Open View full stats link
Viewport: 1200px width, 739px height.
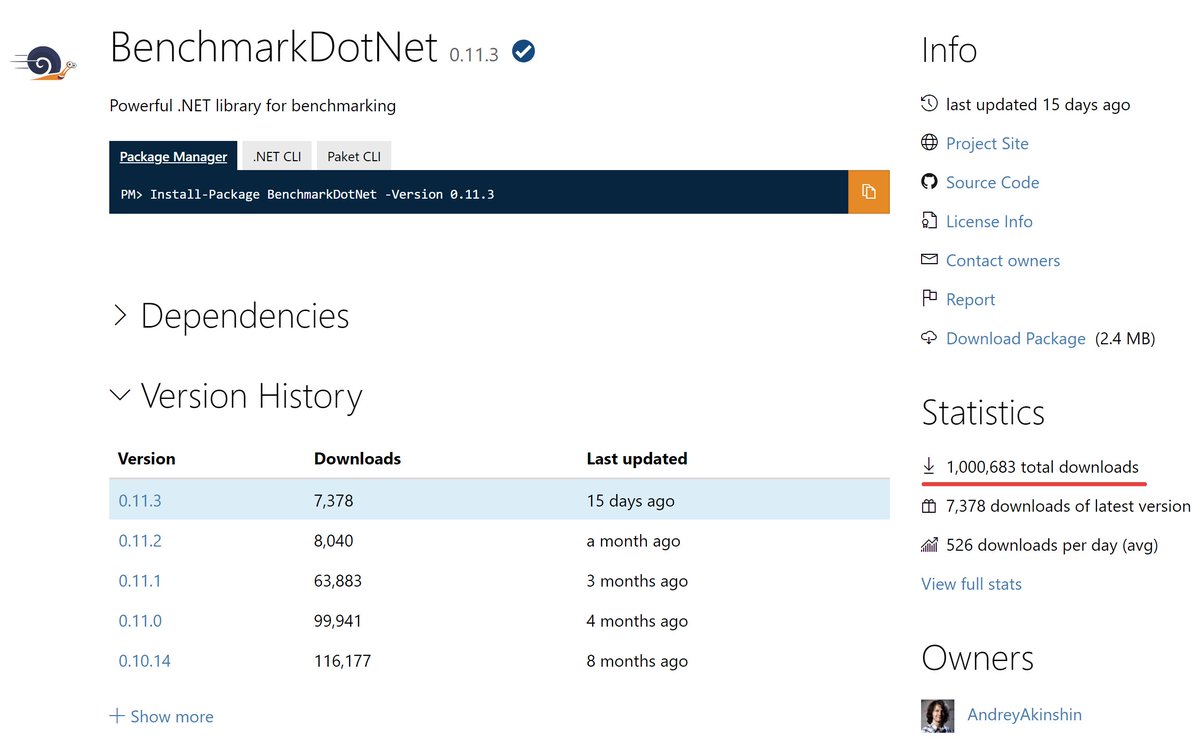pyautogui.click(x=971, y=584)
